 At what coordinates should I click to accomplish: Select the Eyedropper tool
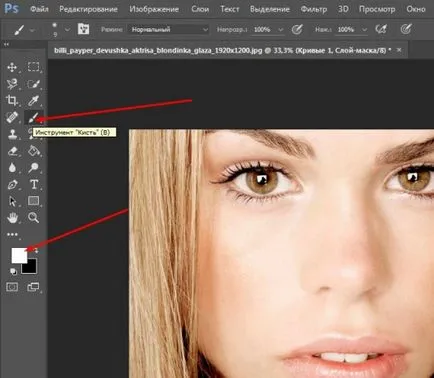33,100
